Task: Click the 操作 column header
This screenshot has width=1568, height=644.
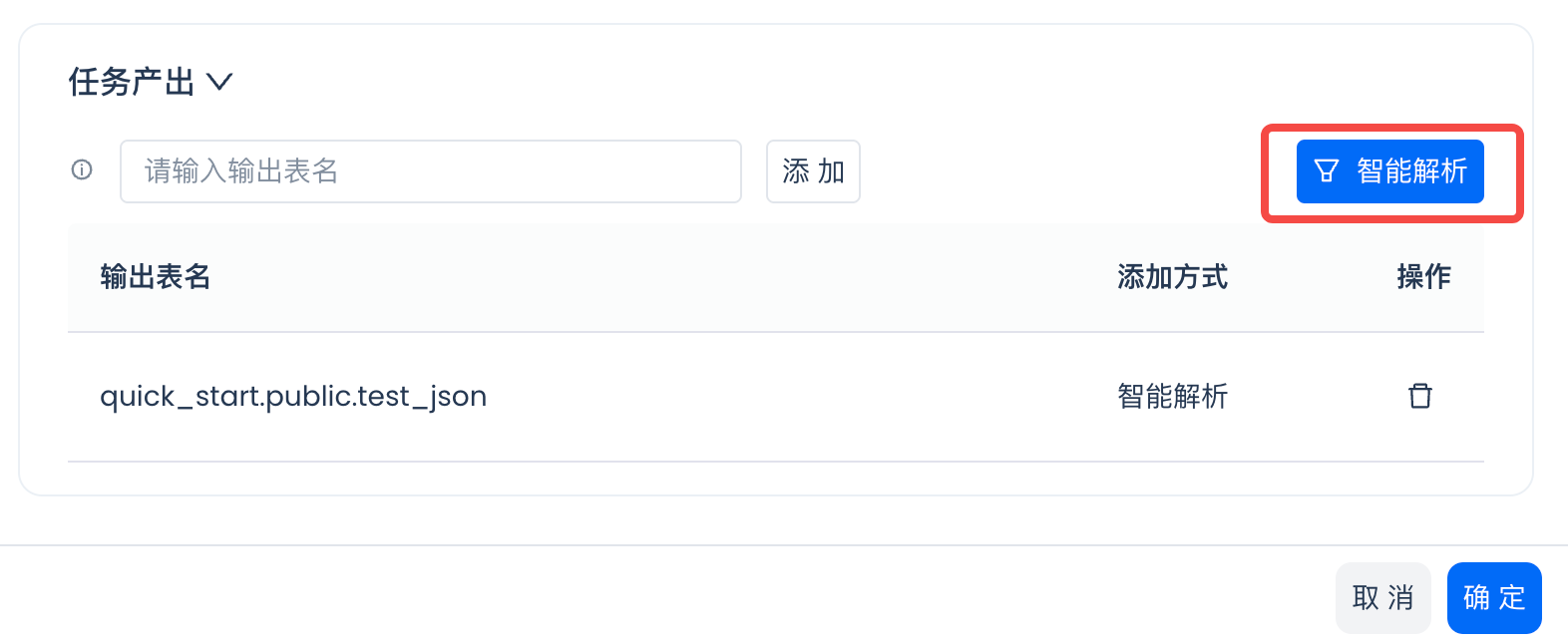Action: point(1423,277)
